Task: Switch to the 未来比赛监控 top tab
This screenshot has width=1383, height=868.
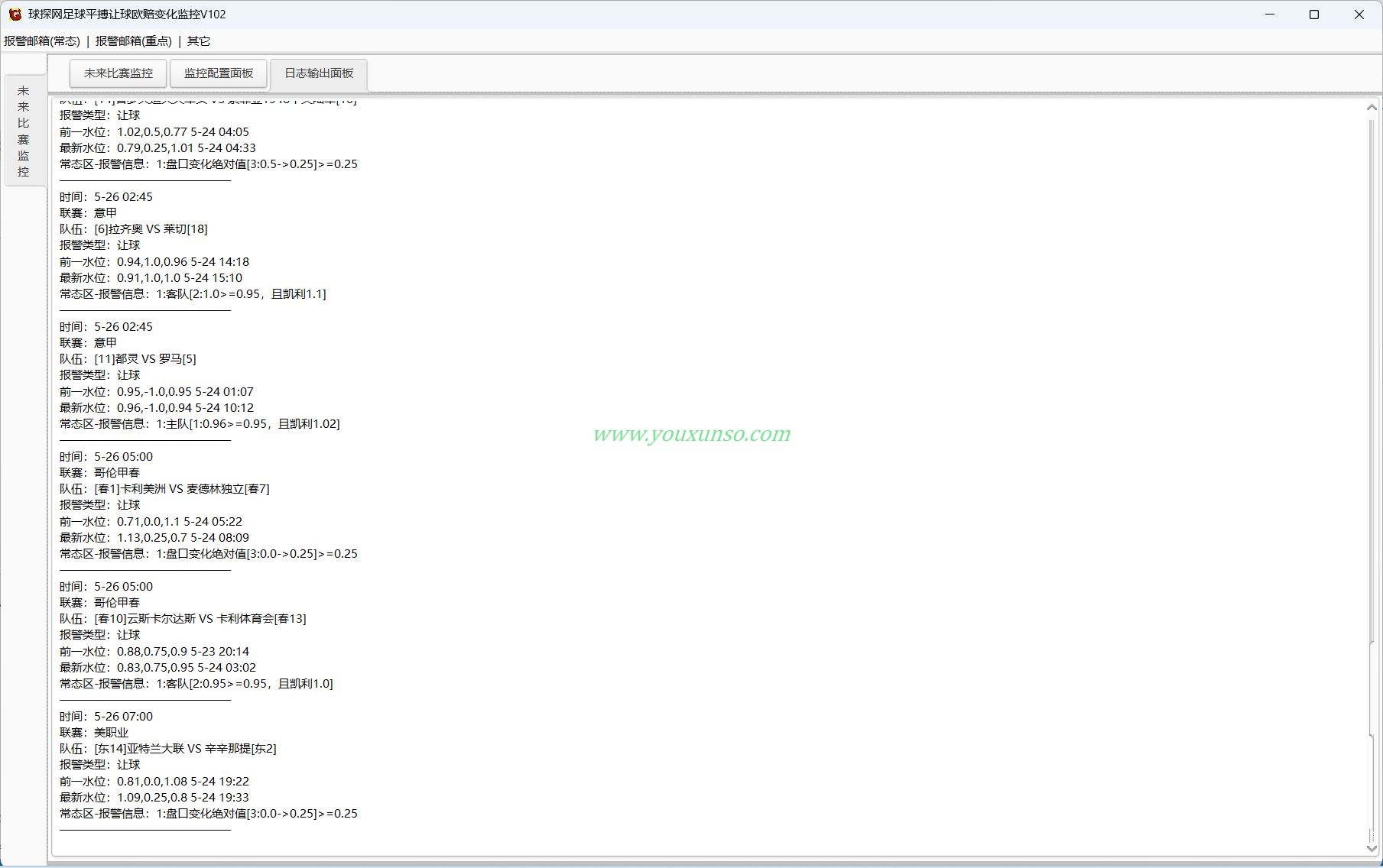Action: [x=118, y=73]
